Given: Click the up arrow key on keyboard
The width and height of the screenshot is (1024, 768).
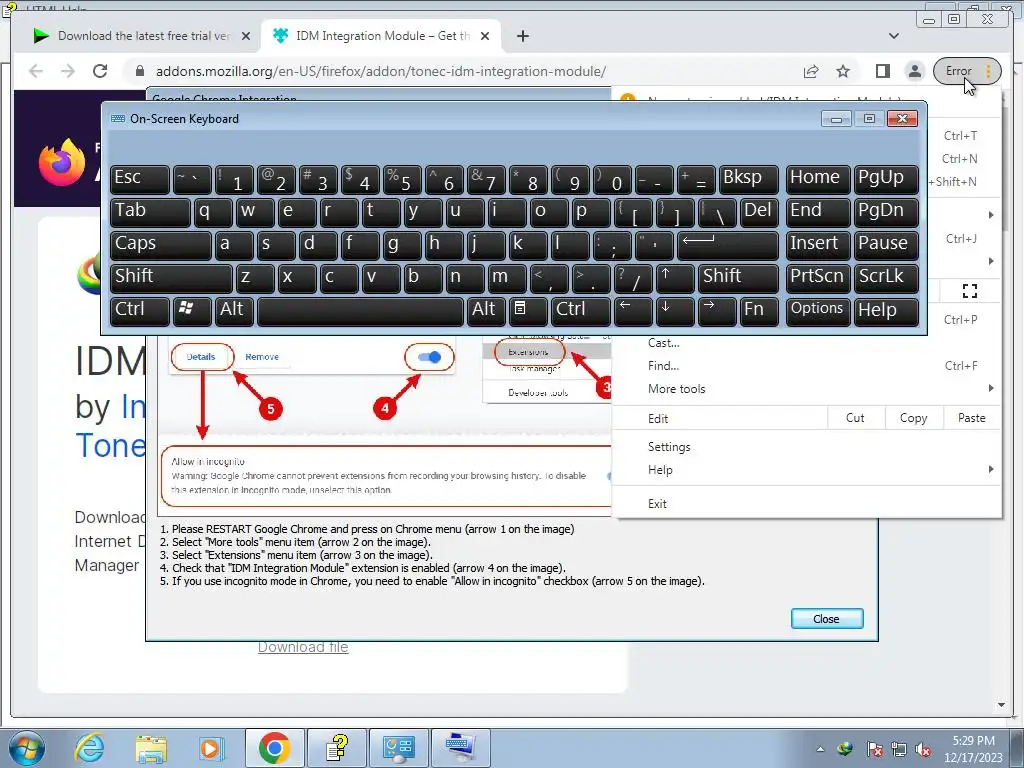Looking at the screenshot, I should 675,278.
